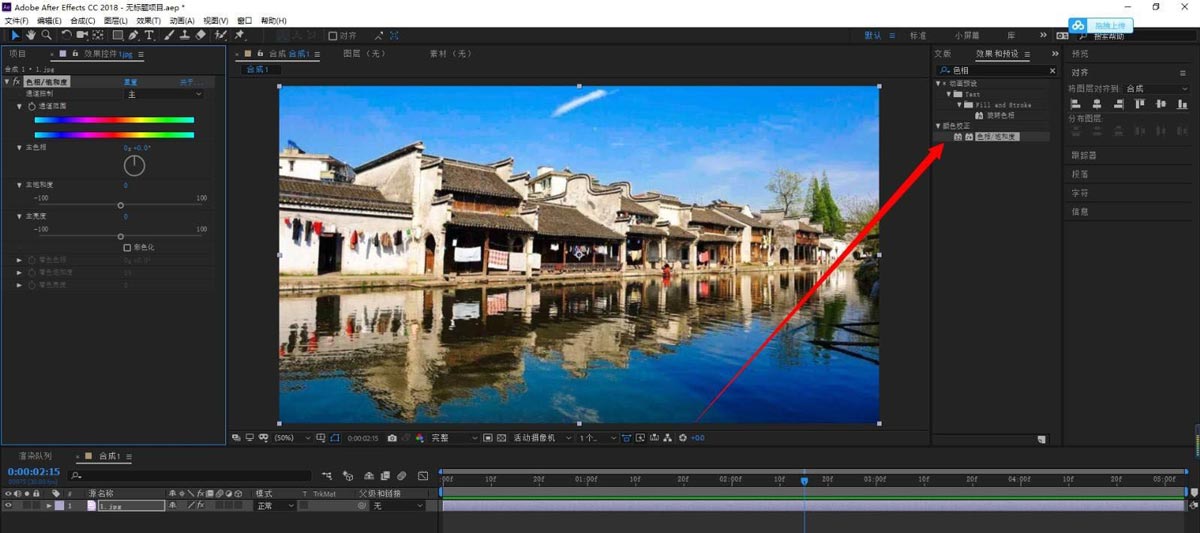Click the 主饱和度 slider handle

121,205
